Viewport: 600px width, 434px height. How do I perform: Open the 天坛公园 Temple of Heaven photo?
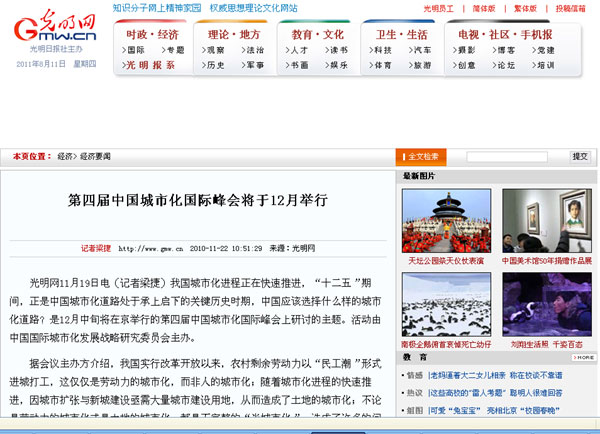point(444,221)
